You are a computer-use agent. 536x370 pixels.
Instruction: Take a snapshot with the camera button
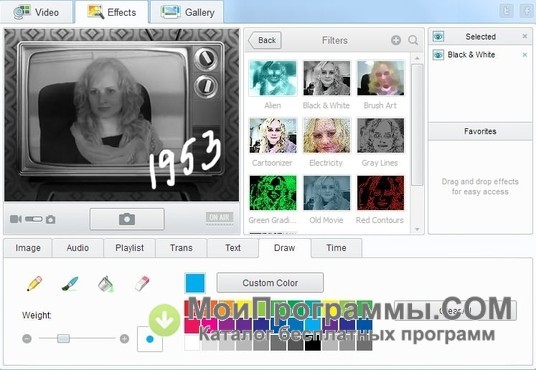pos(127,219)
